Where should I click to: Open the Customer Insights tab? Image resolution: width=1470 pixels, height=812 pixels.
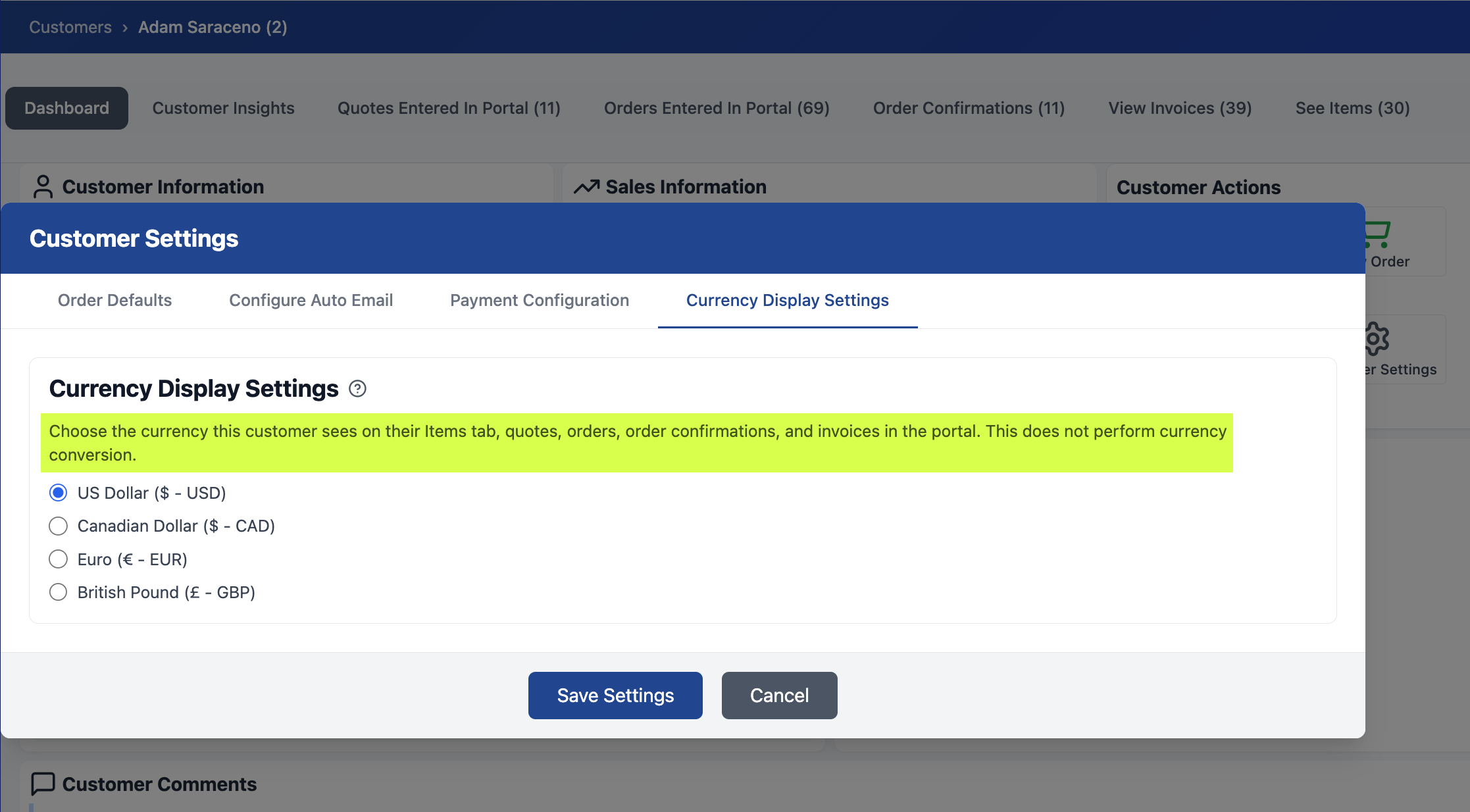tap(223, 108)
